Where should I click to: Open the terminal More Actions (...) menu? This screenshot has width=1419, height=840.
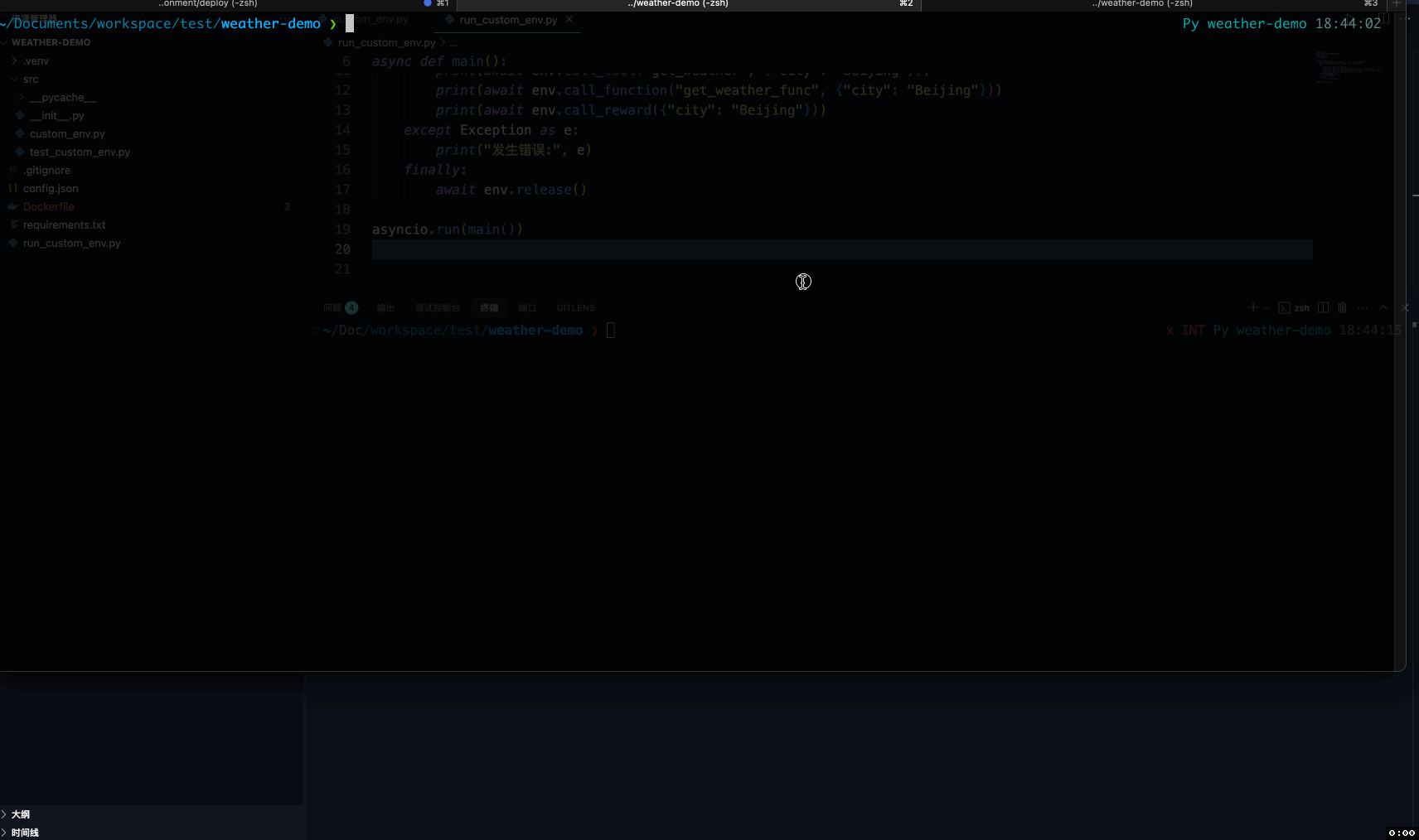pyautogui.click(x=1363, y=307)
